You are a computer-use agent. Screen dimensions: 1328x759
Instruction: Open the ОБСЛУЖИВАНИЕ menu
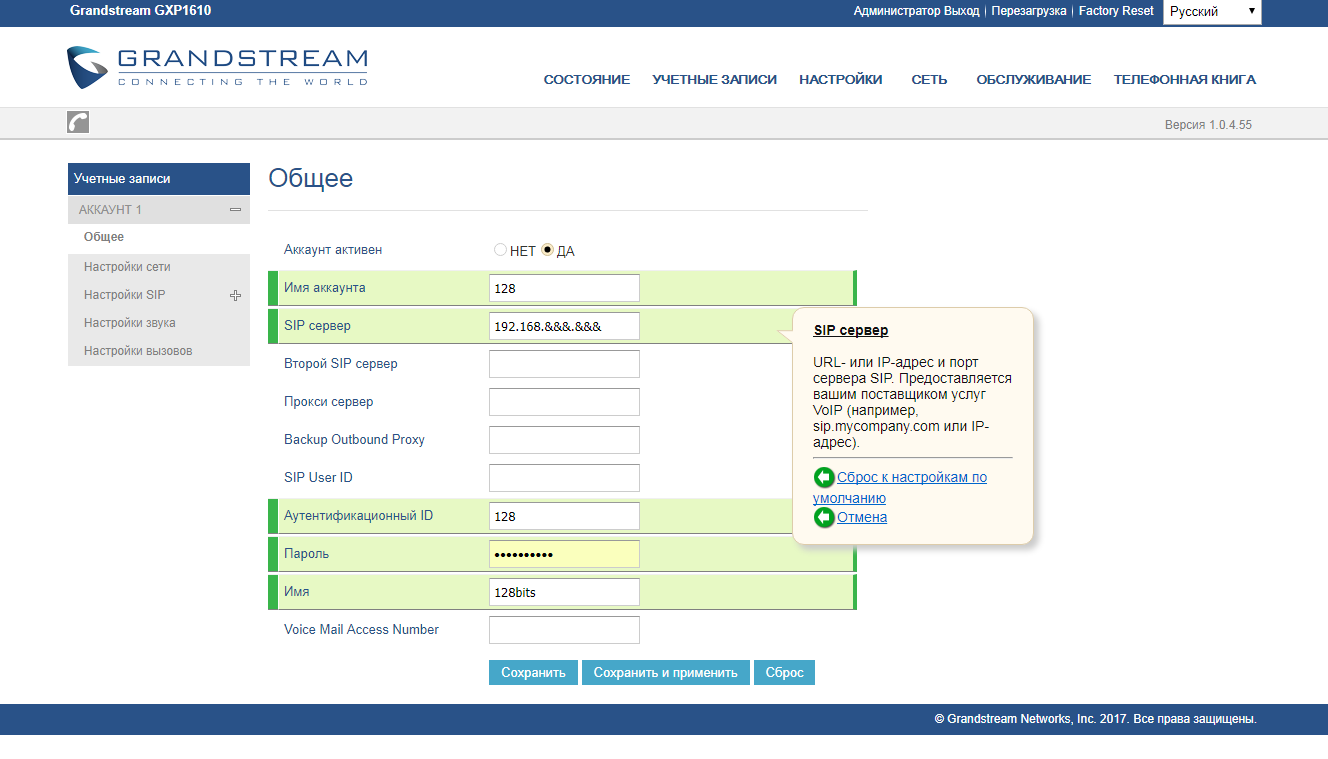point(1034,80)
